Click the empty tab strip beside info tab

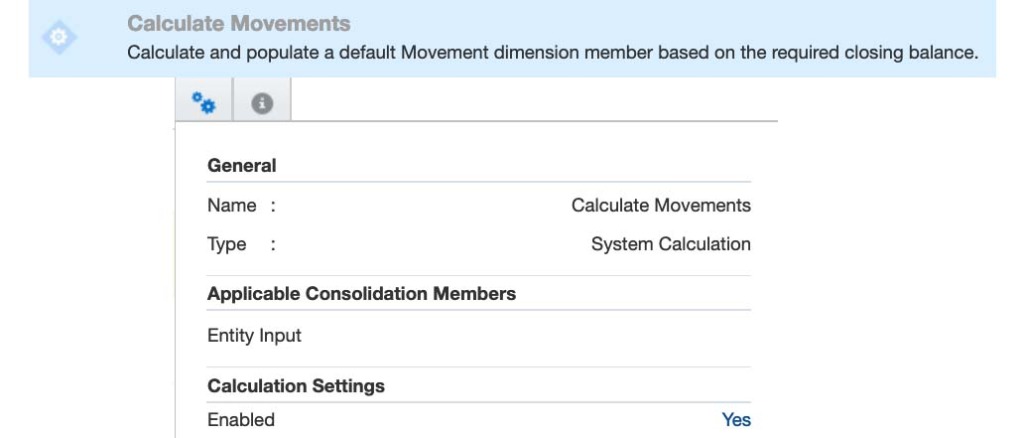pos(530,103)
